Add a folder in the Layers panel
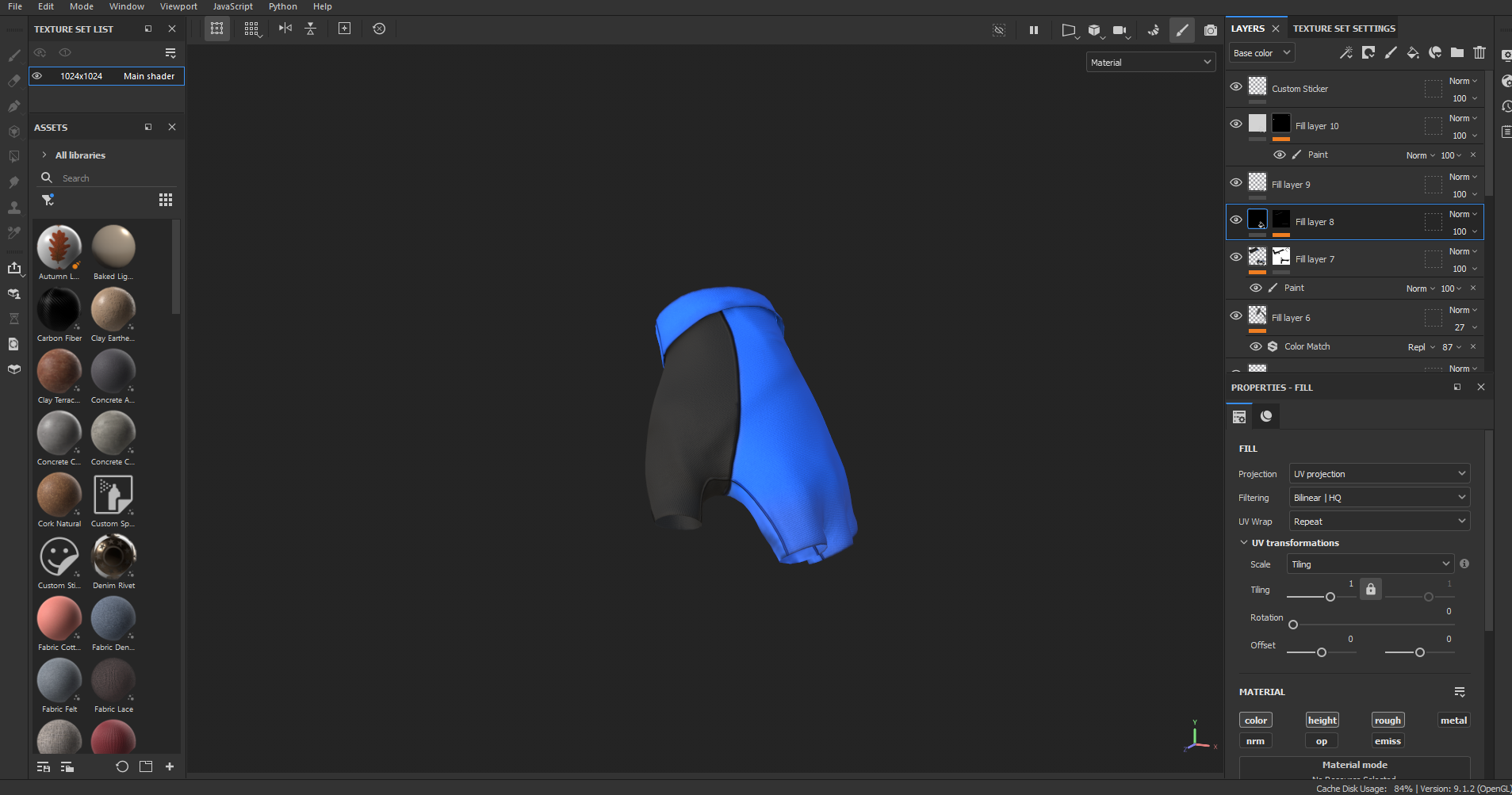 pyautogui.click(x=1456, y=53)
